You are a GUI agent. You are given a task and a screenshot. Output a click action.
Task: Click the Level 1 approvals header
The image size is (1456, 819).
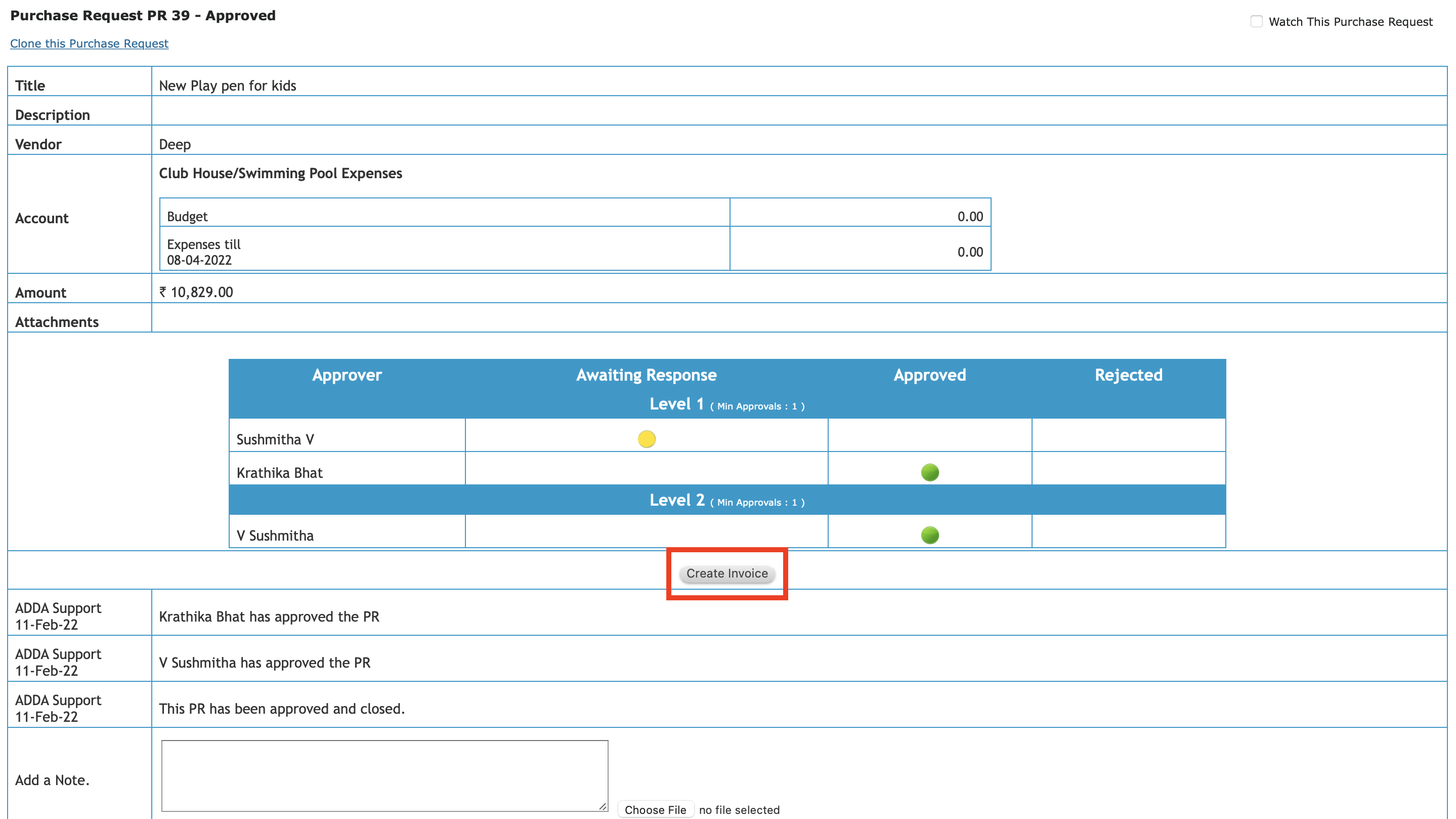click(726, 404)
